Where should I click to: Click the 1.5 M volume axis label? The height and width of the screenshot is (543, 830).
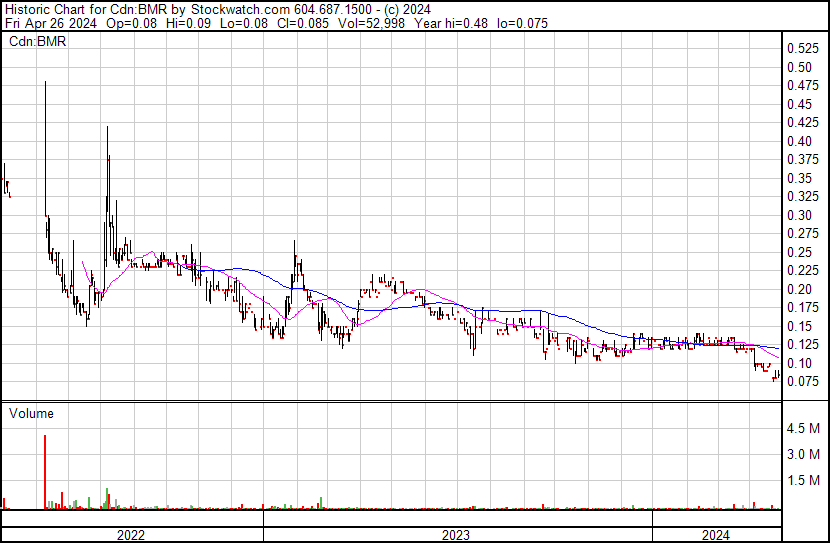803,481
